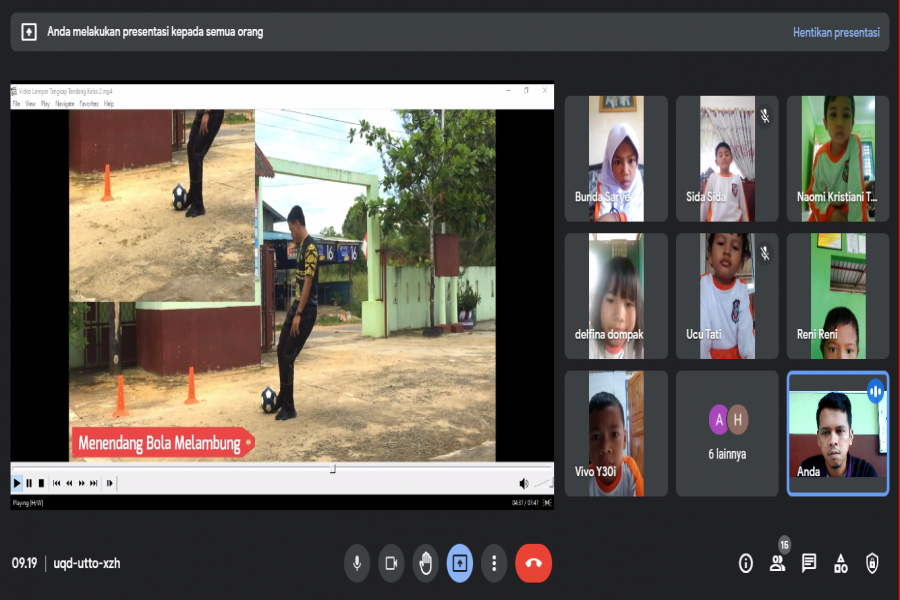Image resolution: width=900 pixels, height=600 pixels.
Task: Open the Favorites menu in the media player
Action: coord(88,104)
